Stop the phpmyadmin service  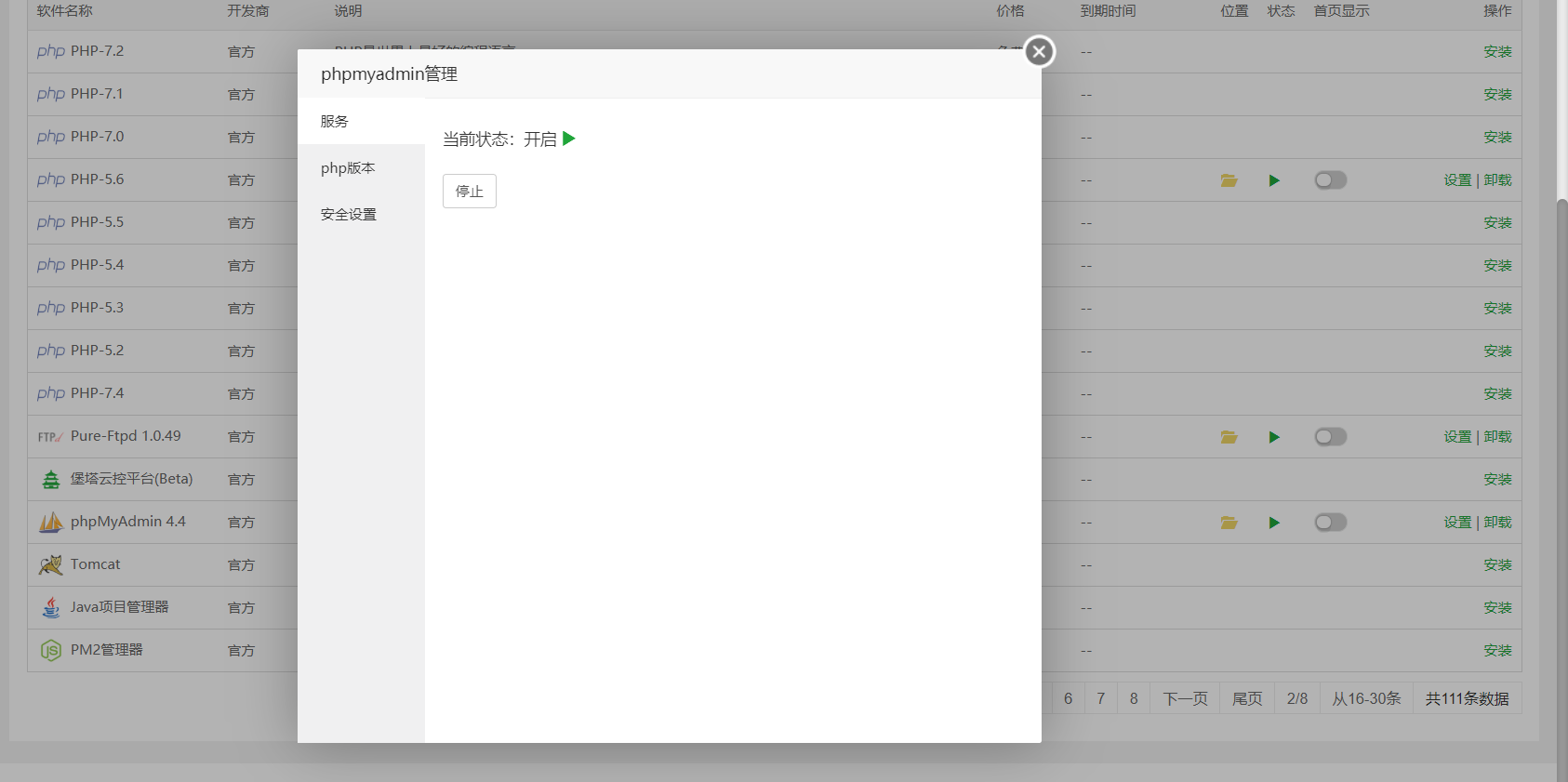click(x=470, y=191)
